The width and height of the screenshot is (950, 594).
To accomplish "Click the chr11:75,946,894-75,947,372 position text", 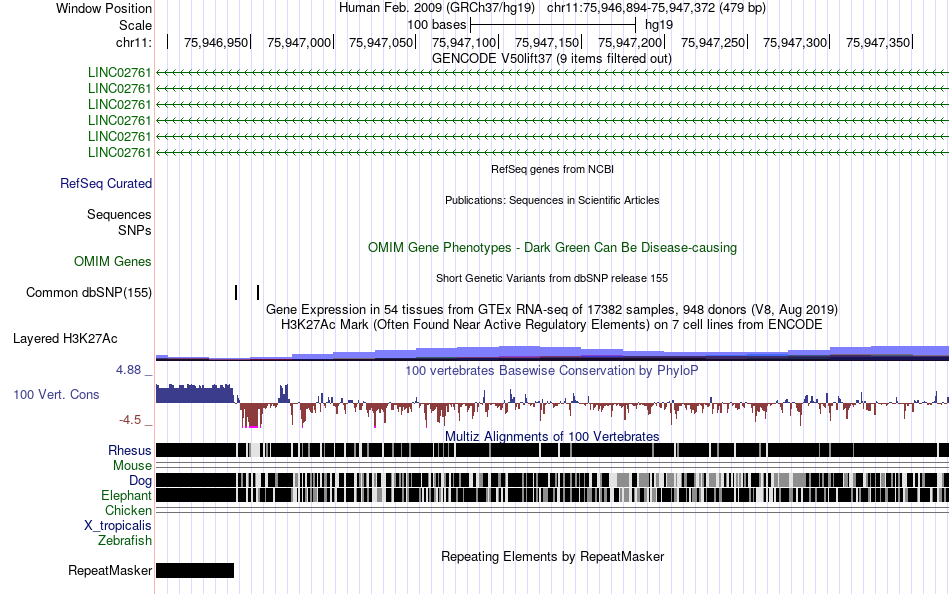I will [656, 8].
